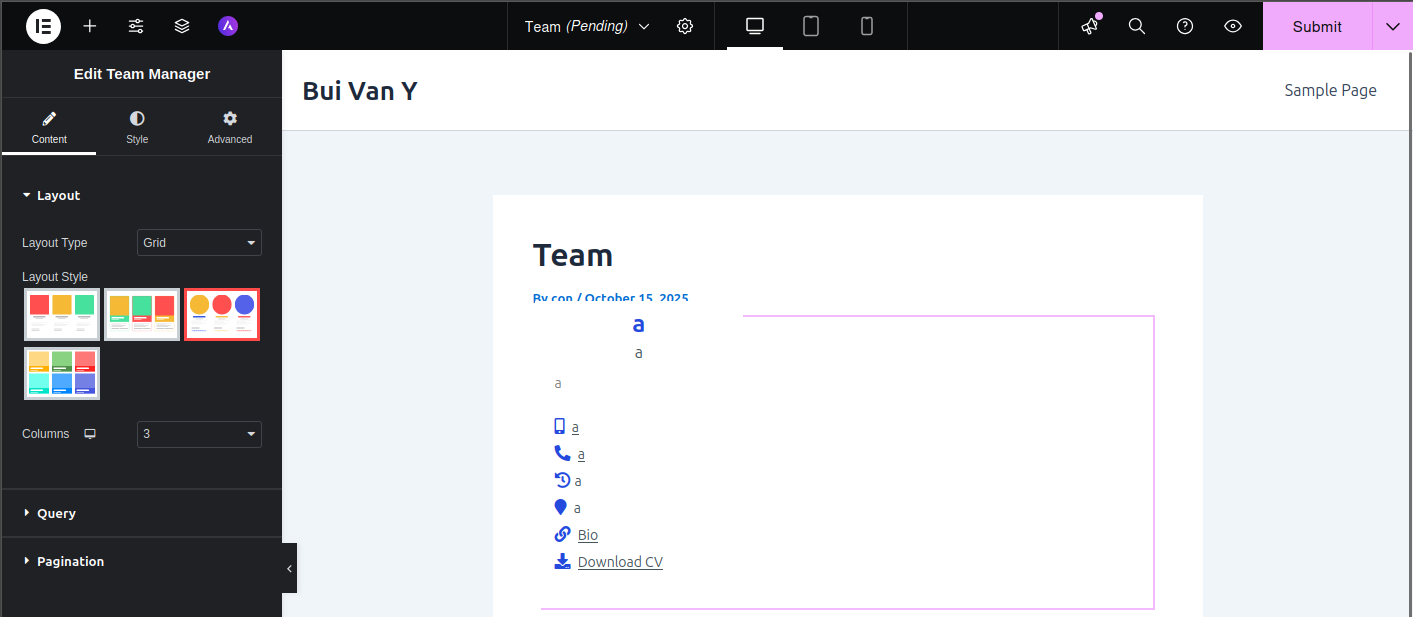This screenshot has width=1413, height=617.
Task: Expand the Query section
Action: (57, 513)
